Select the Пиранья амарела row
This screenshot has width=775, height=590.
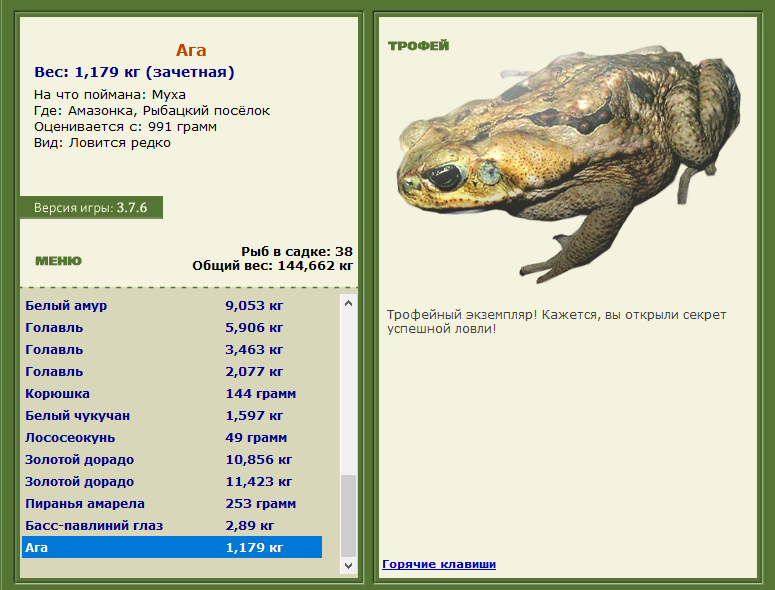[172, 504]
